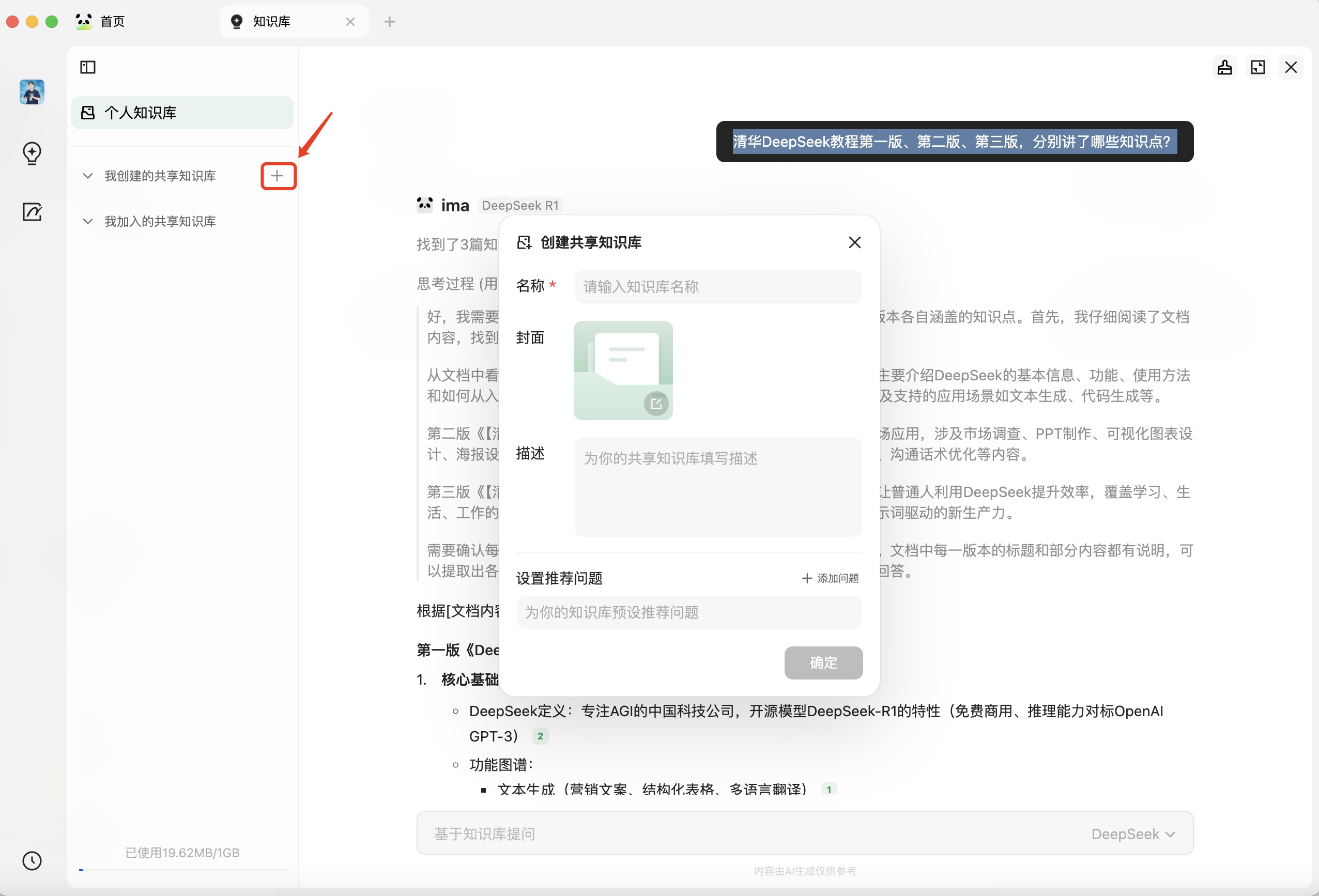Click the 确定 button
The image size is (1319, 896).
point(823,662)
